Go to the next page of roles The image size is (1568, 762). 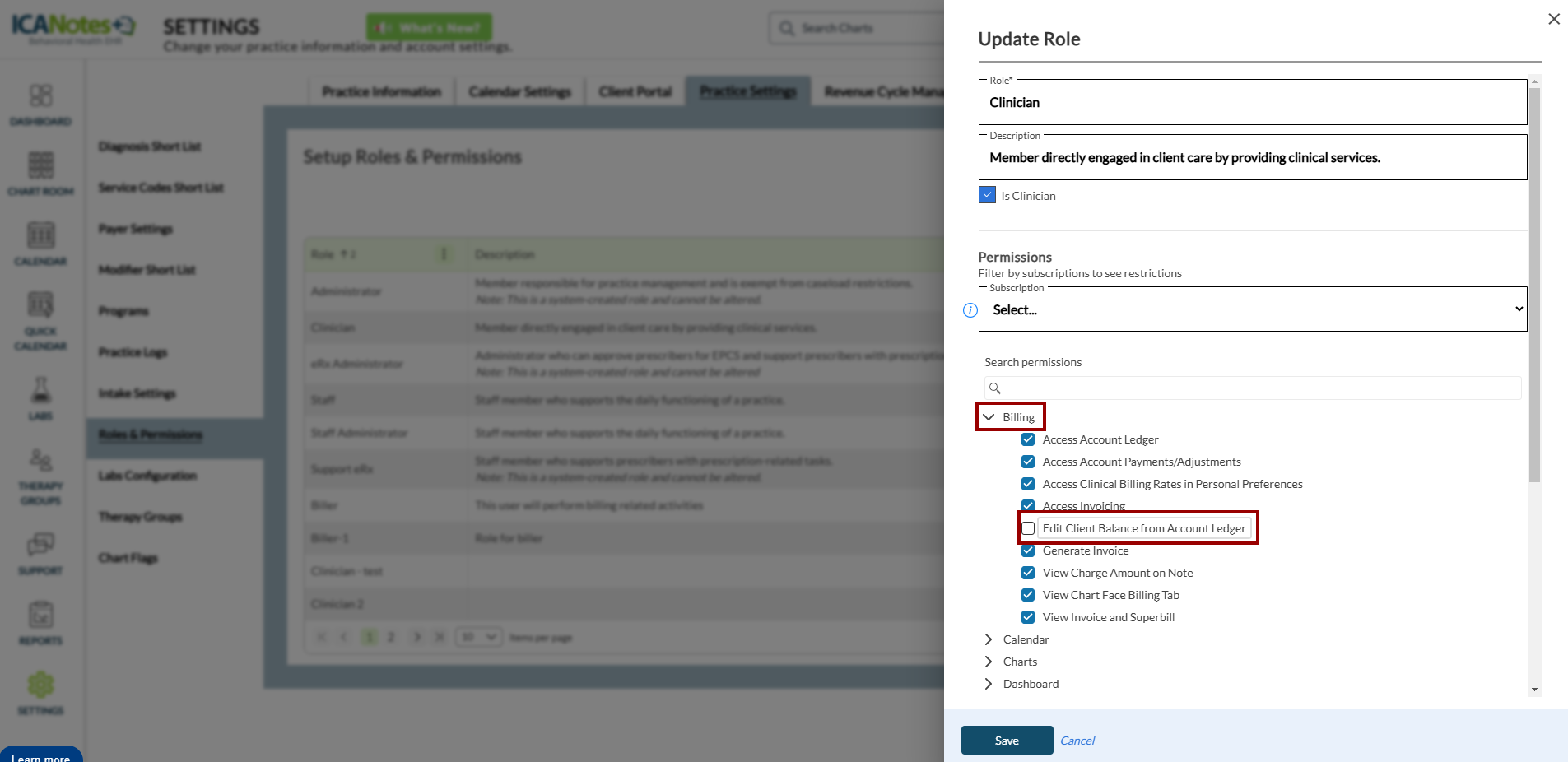(x=417, y=637)
